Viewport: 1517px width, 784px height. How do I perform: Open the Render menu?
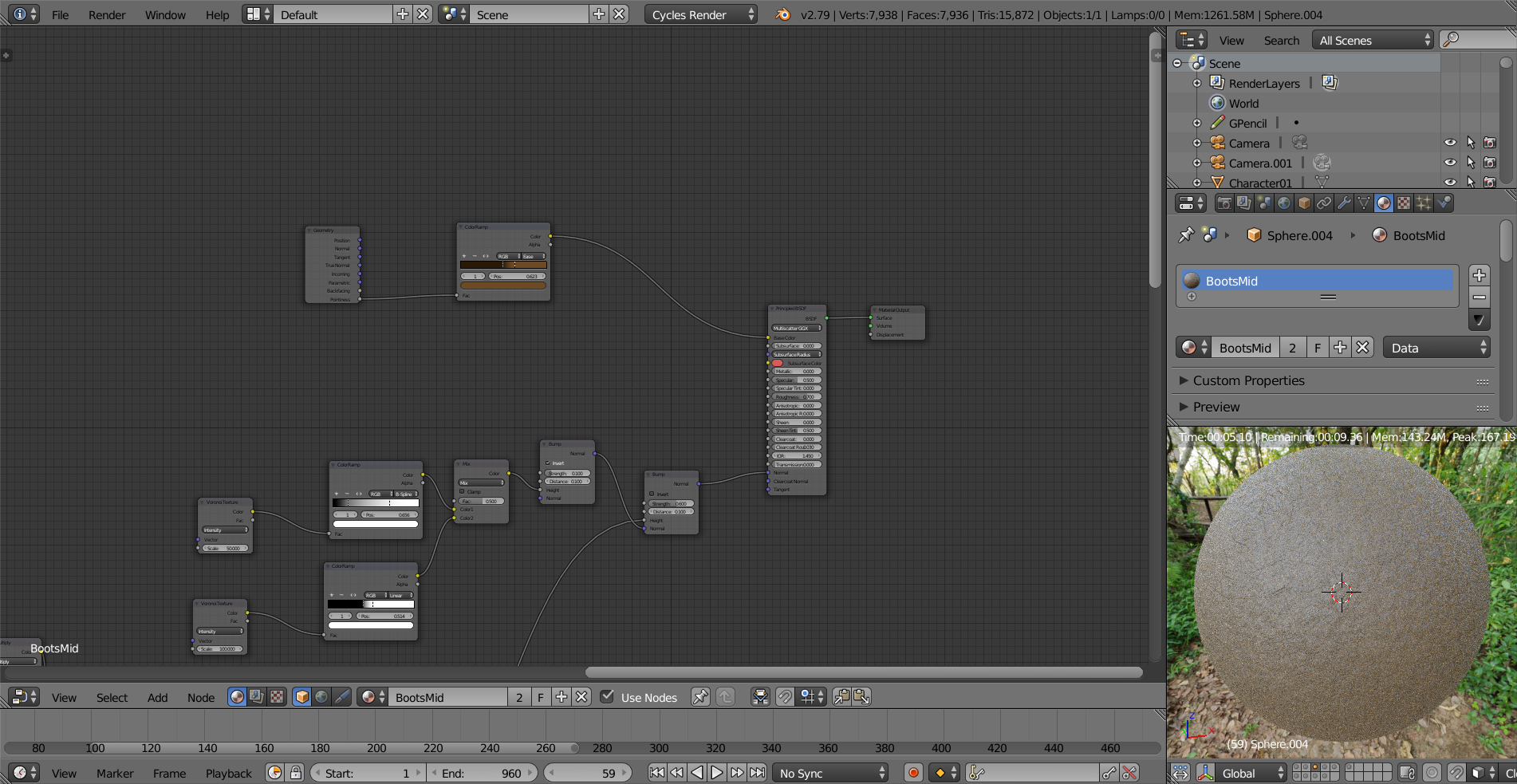[x=107, y=14]
